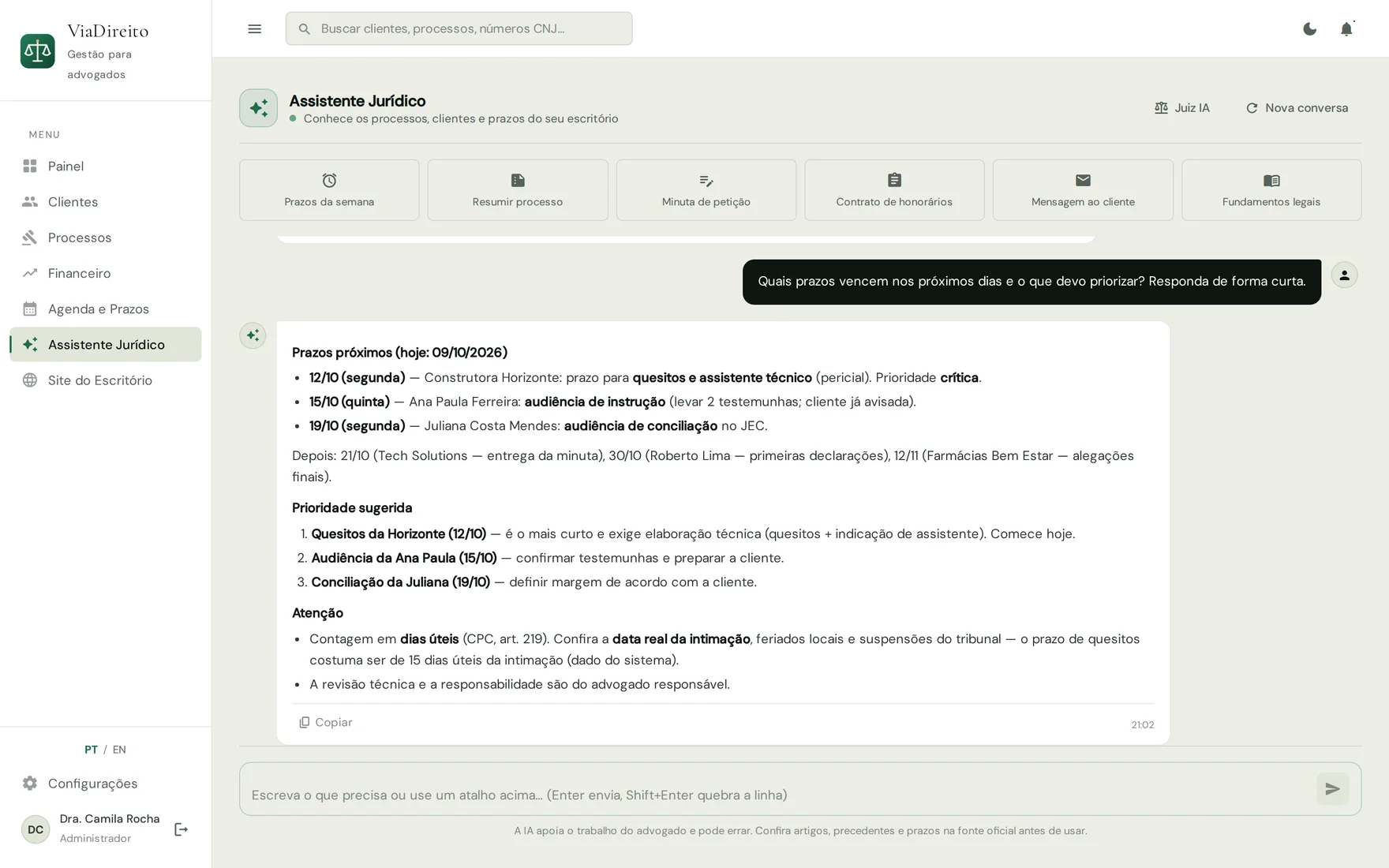
Task: Open the Fundamentos legais shortcut
Action: [x=1271, y=190]
